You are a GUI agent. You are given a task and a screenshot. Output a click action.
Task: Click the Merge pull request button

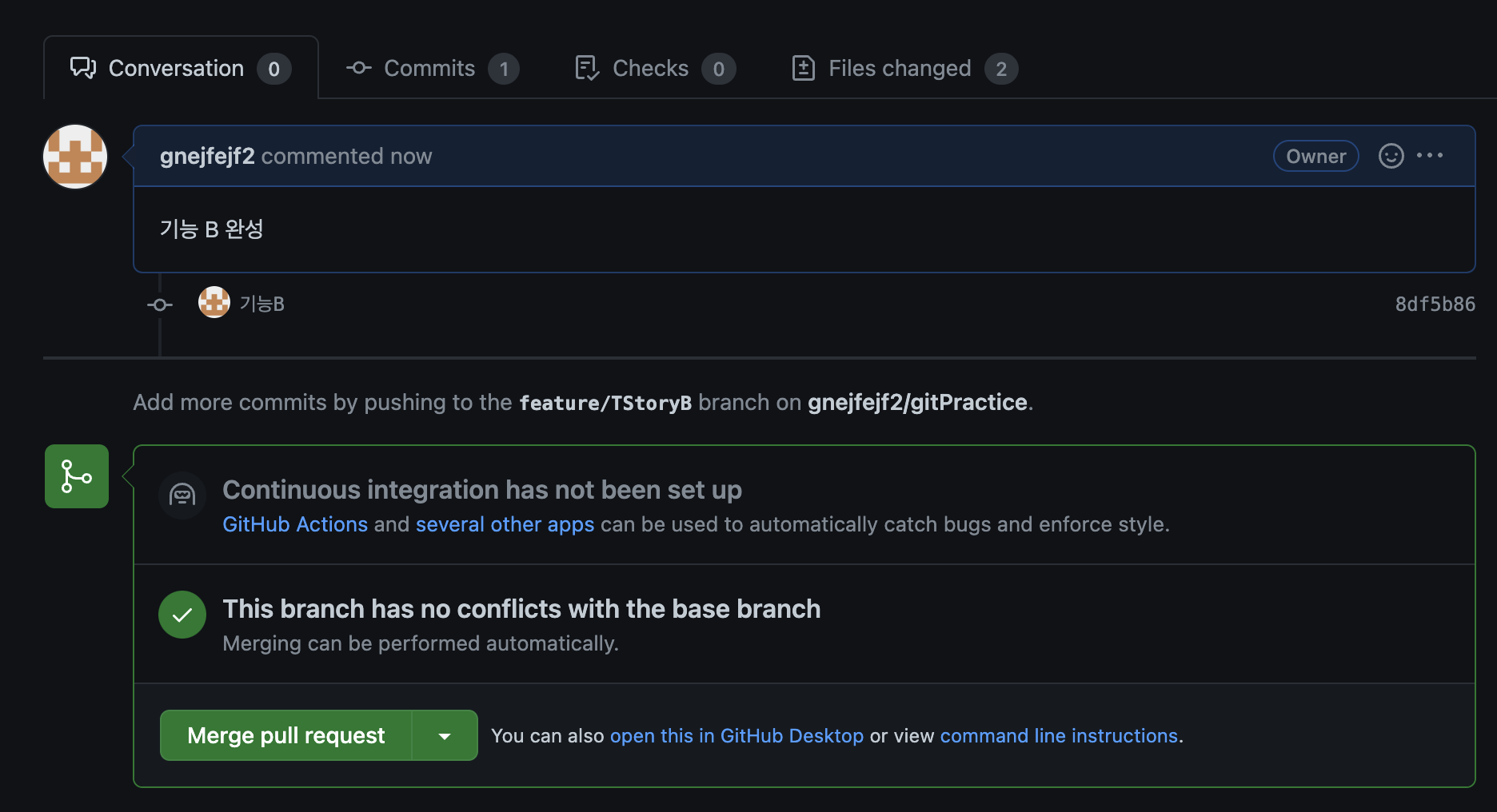click(x=285, y=735)
